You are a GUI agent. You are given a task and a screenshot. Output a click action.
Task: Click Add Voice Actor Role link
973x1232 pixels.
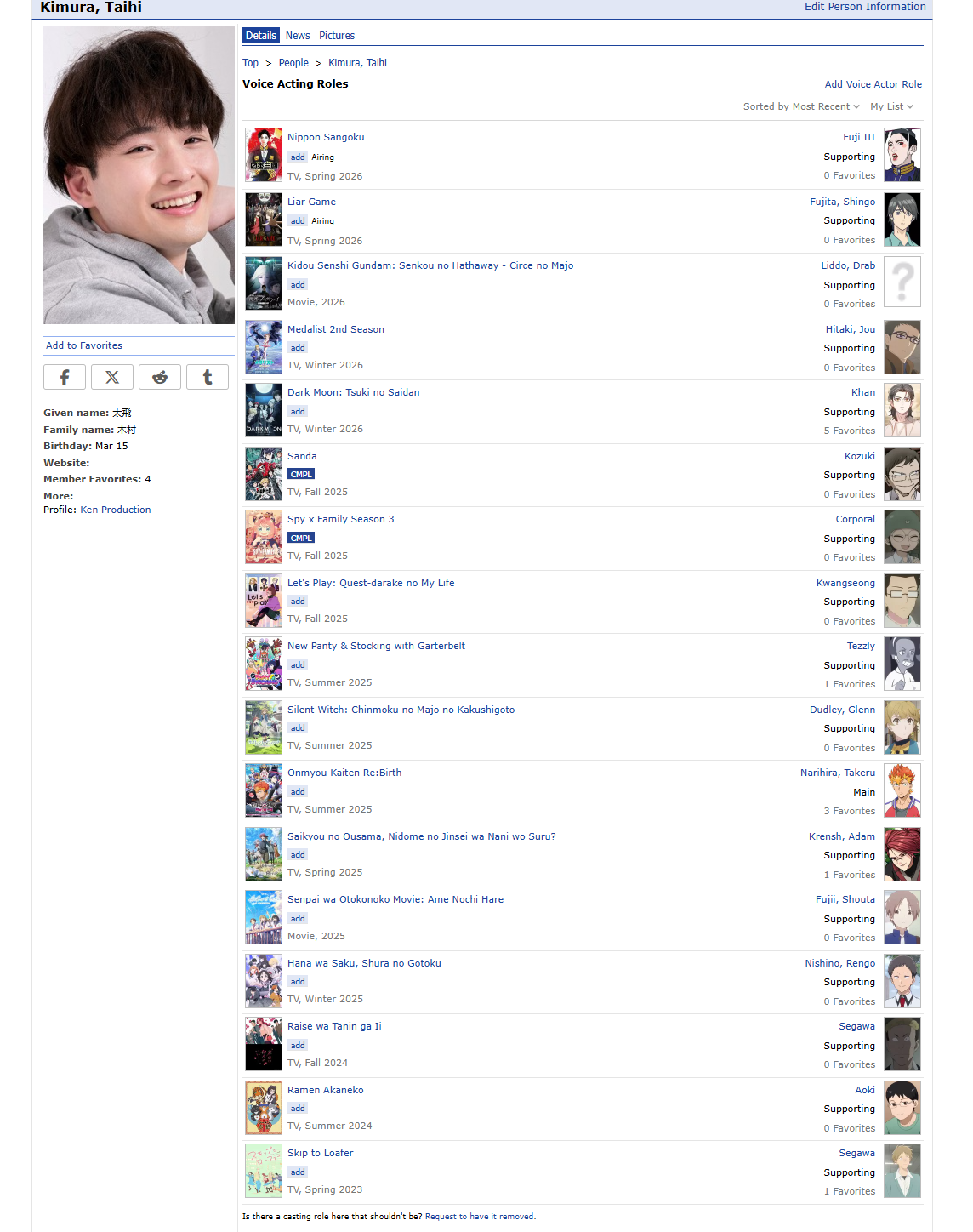[x=873, y=84]
